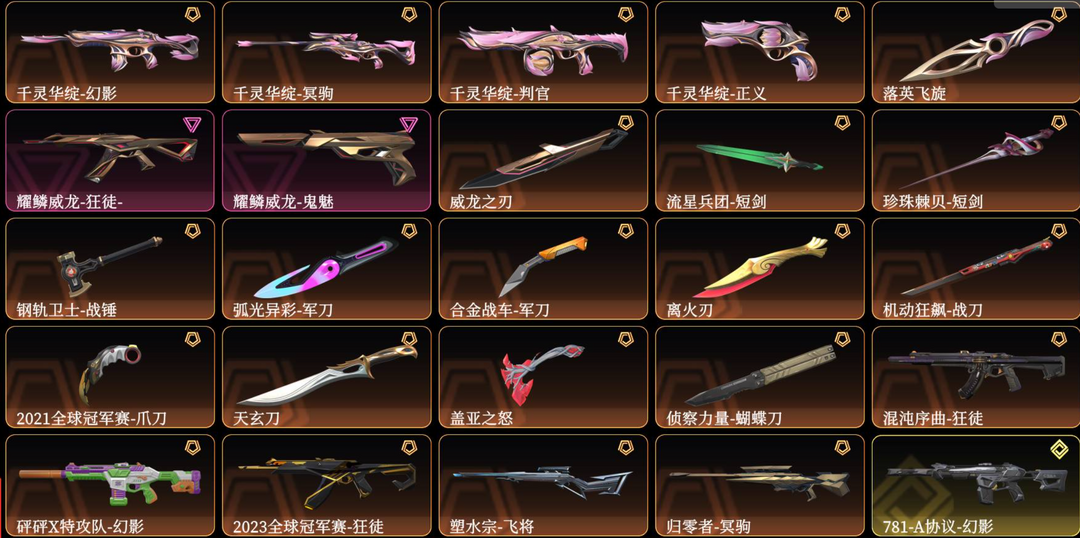Viewport: 1080px width, 538px height.
Task: Open the 弧光异彩-军刀 knife skin
Action: [x=326, y=269]
